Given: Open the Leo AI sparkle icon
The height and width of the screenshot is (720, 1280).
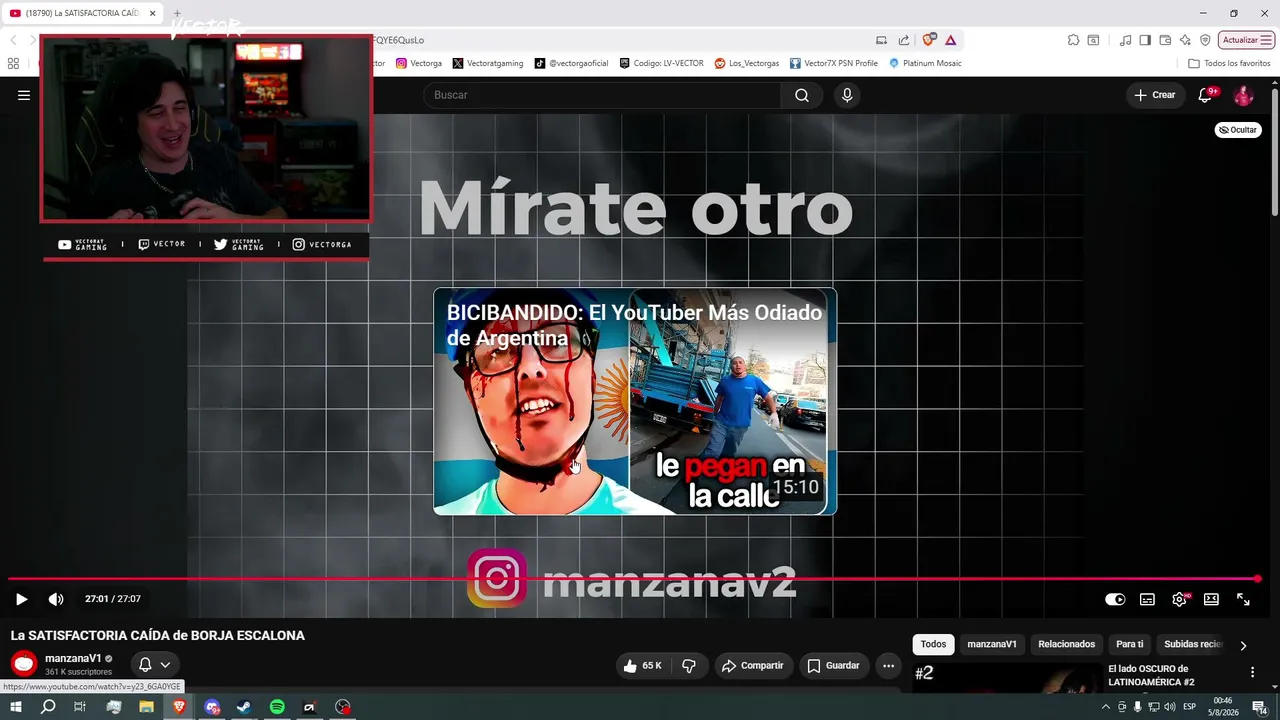Looking at the screenshot, I should tap(1185, 40).
